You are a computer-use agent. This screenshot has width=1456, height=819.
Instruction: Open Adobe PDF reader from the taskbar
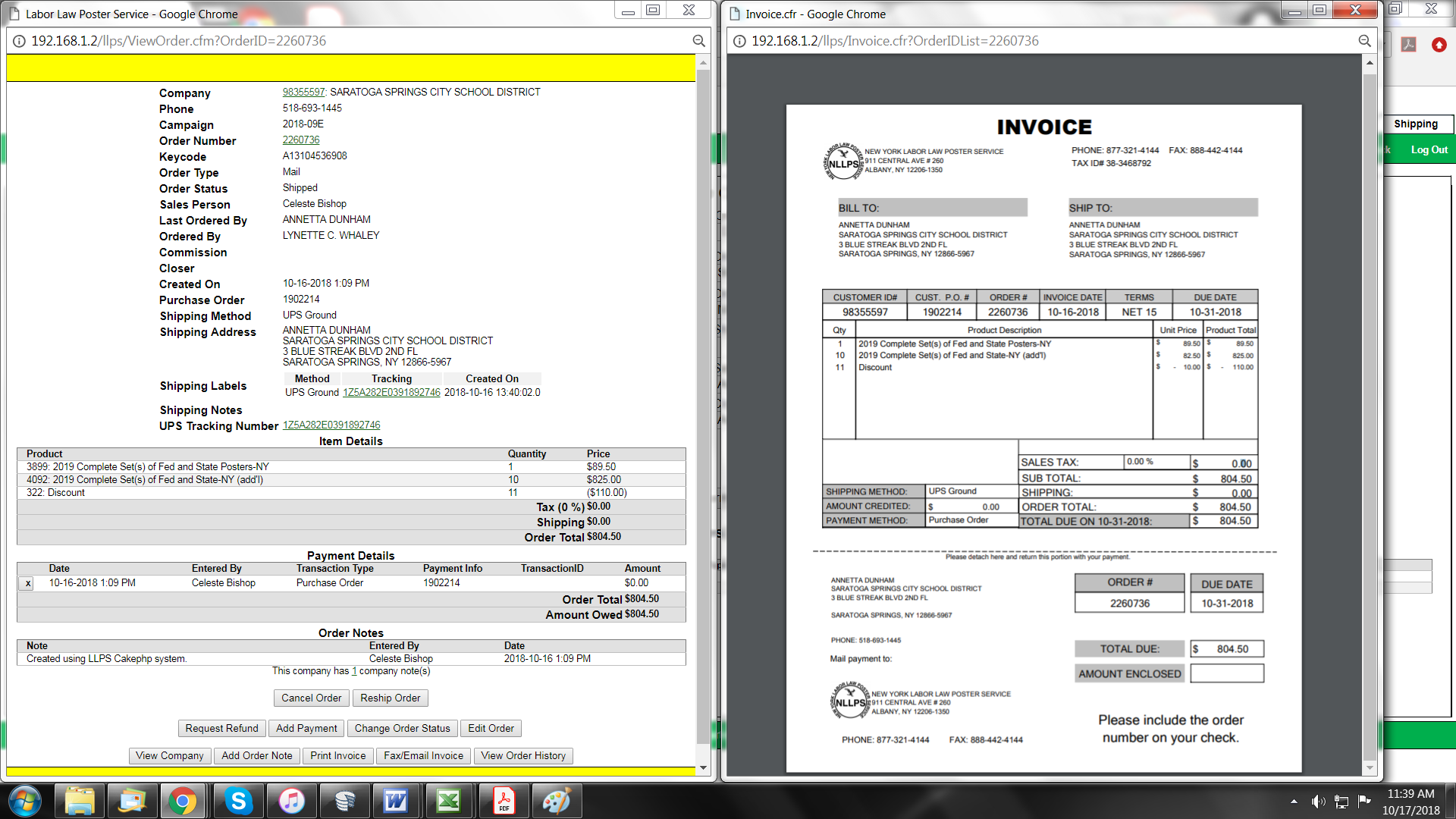click(504, 801)
